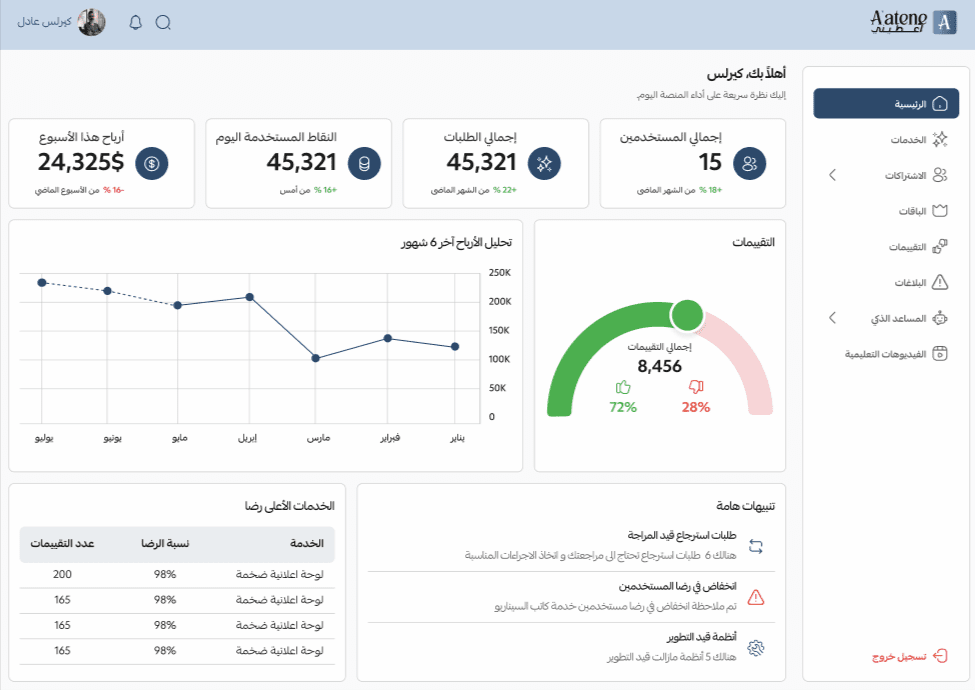Select the الفيديوهات التعليمية video icon
Image resolution: width=975 pixels, height=690 pixels.
coord(940,354)
